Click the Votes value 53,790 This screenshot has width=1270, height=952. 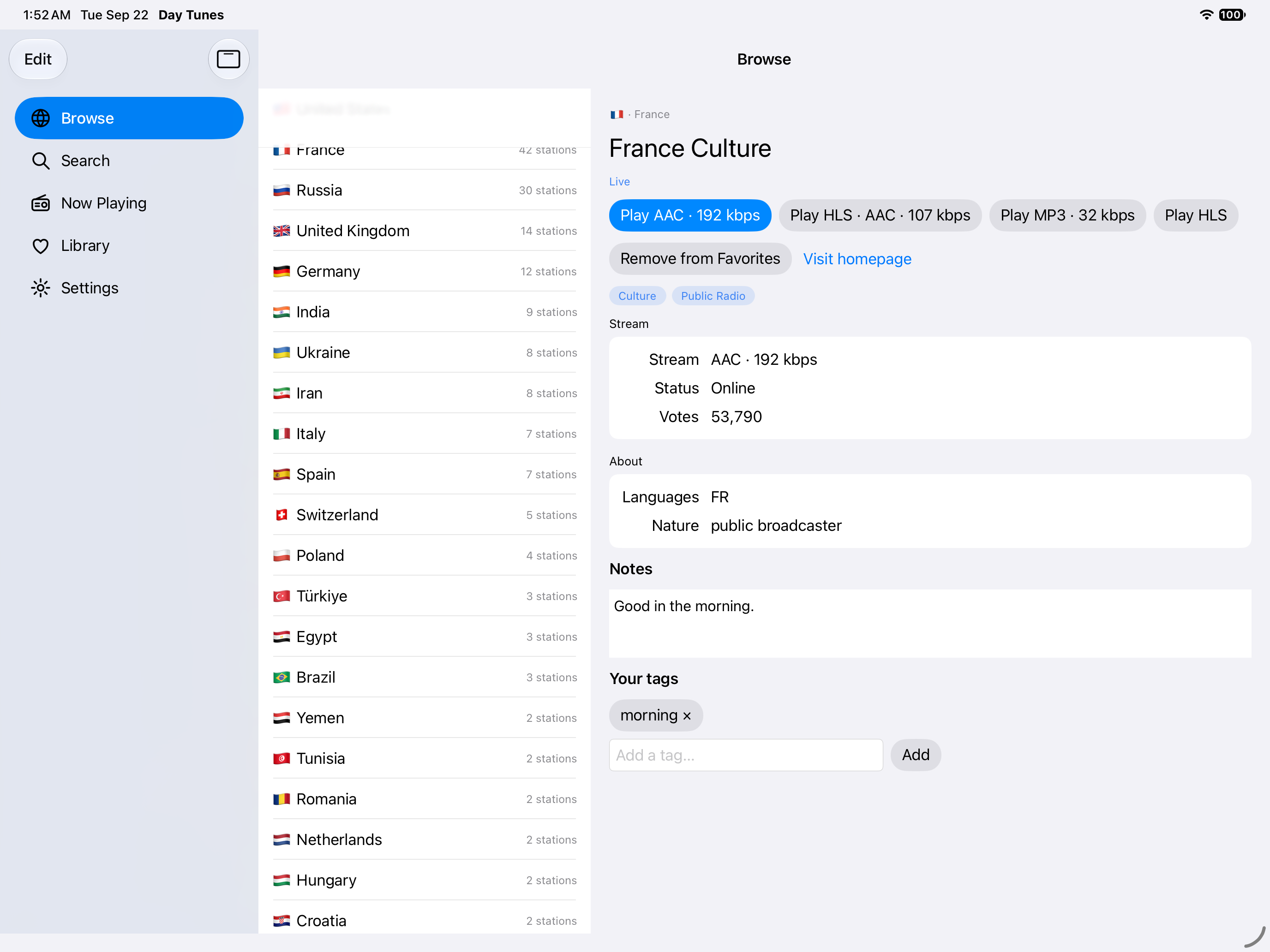point(736,417)
